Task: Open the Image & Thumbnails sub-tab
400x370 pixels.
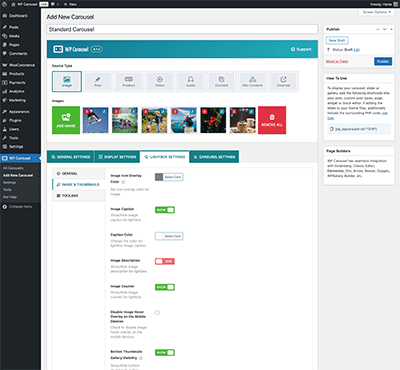Action: [79, 184]
